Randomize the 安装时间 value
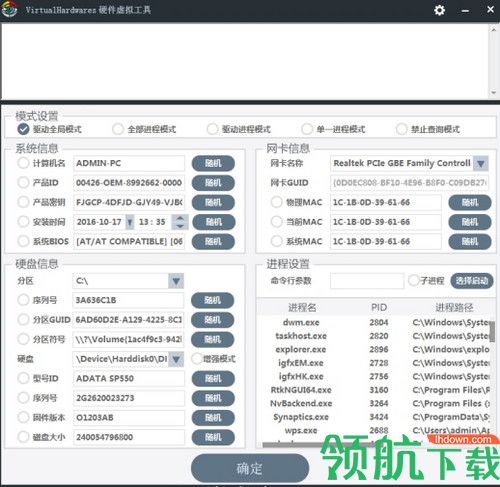 coord(214,222)
